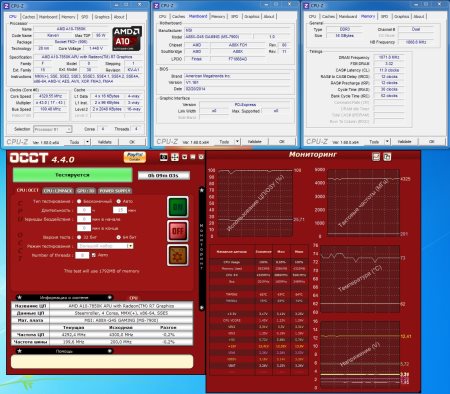
Task: Select the CPU:OCCT test tab
Action: click(x=28, y=190)
